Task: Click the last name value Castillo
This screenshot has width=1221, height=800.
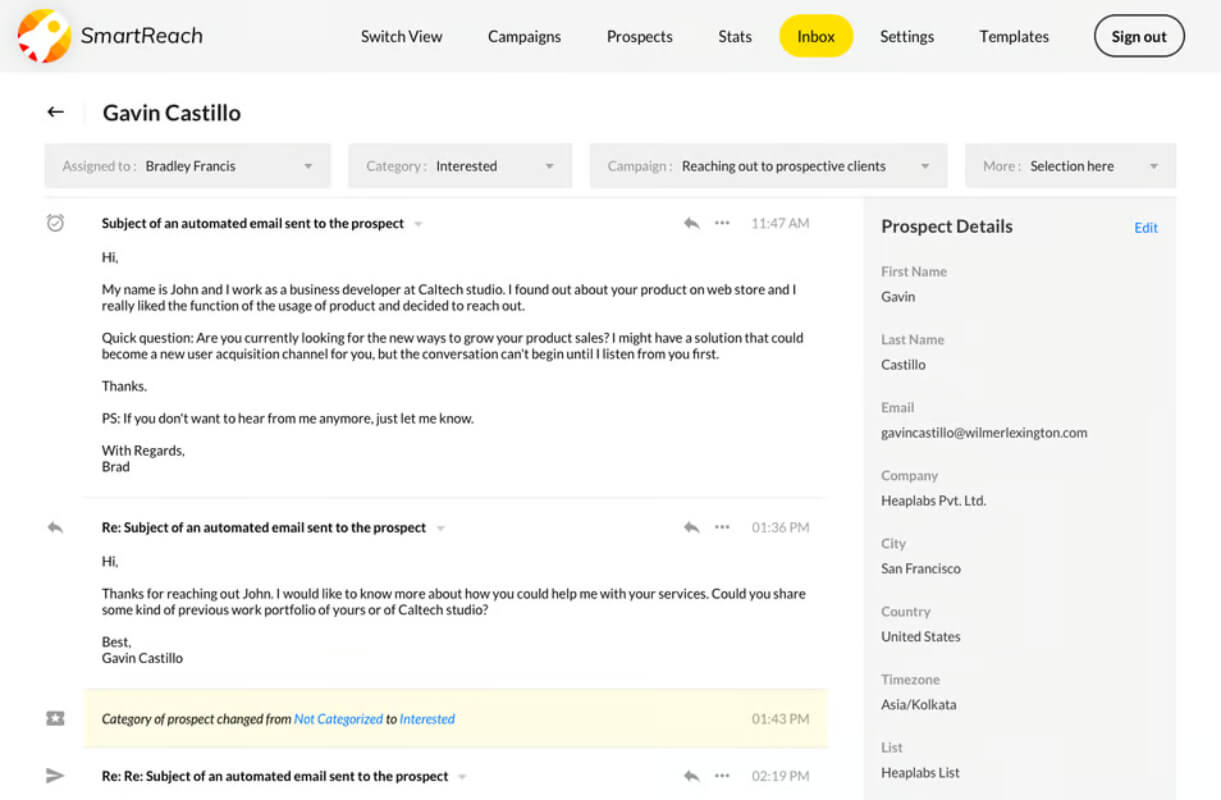Action: point(903,365)
